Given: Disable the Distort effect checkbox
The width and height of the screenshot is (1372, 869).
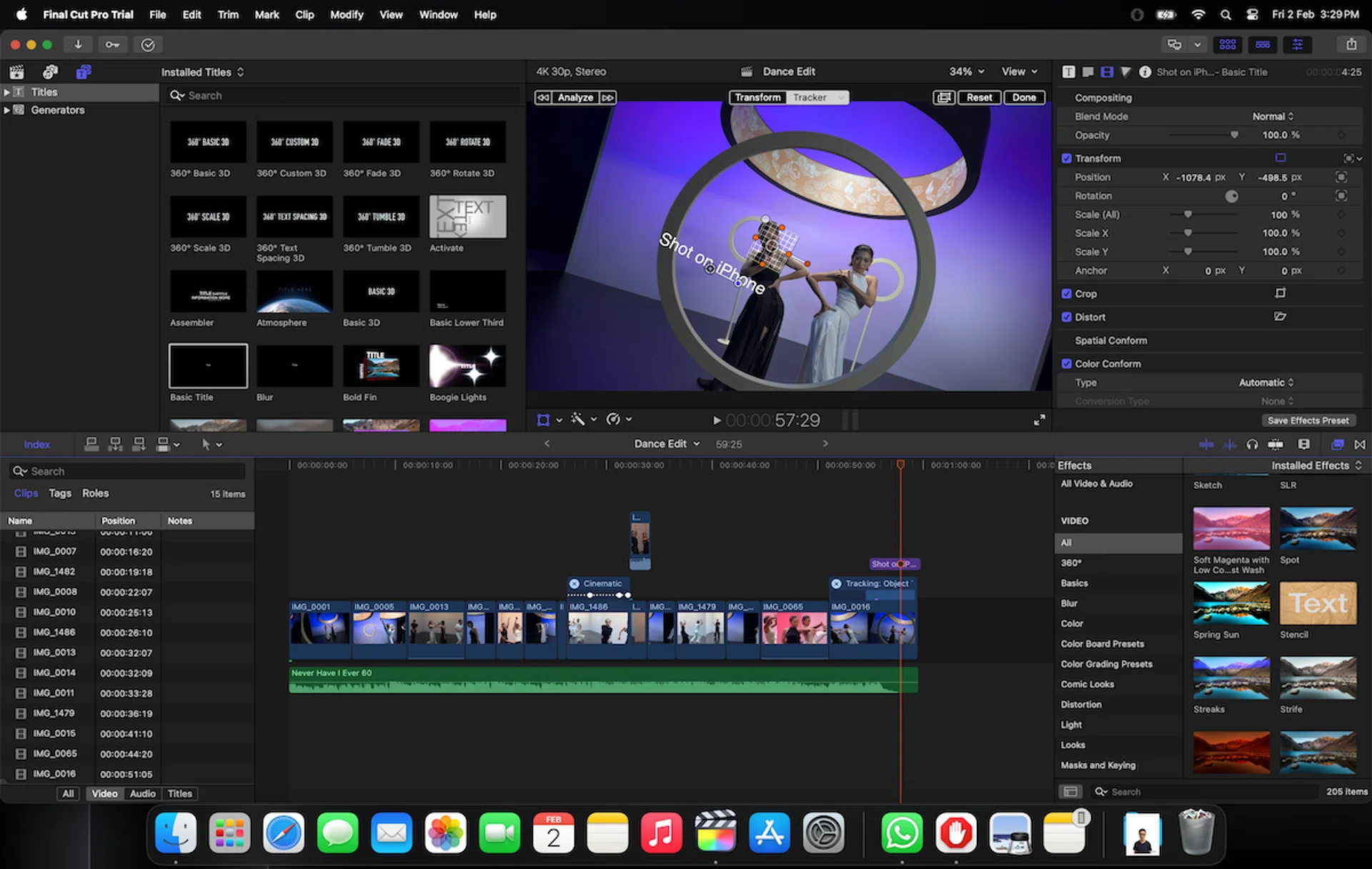Looking at the screenshot, I should (x=1067, y=317).
